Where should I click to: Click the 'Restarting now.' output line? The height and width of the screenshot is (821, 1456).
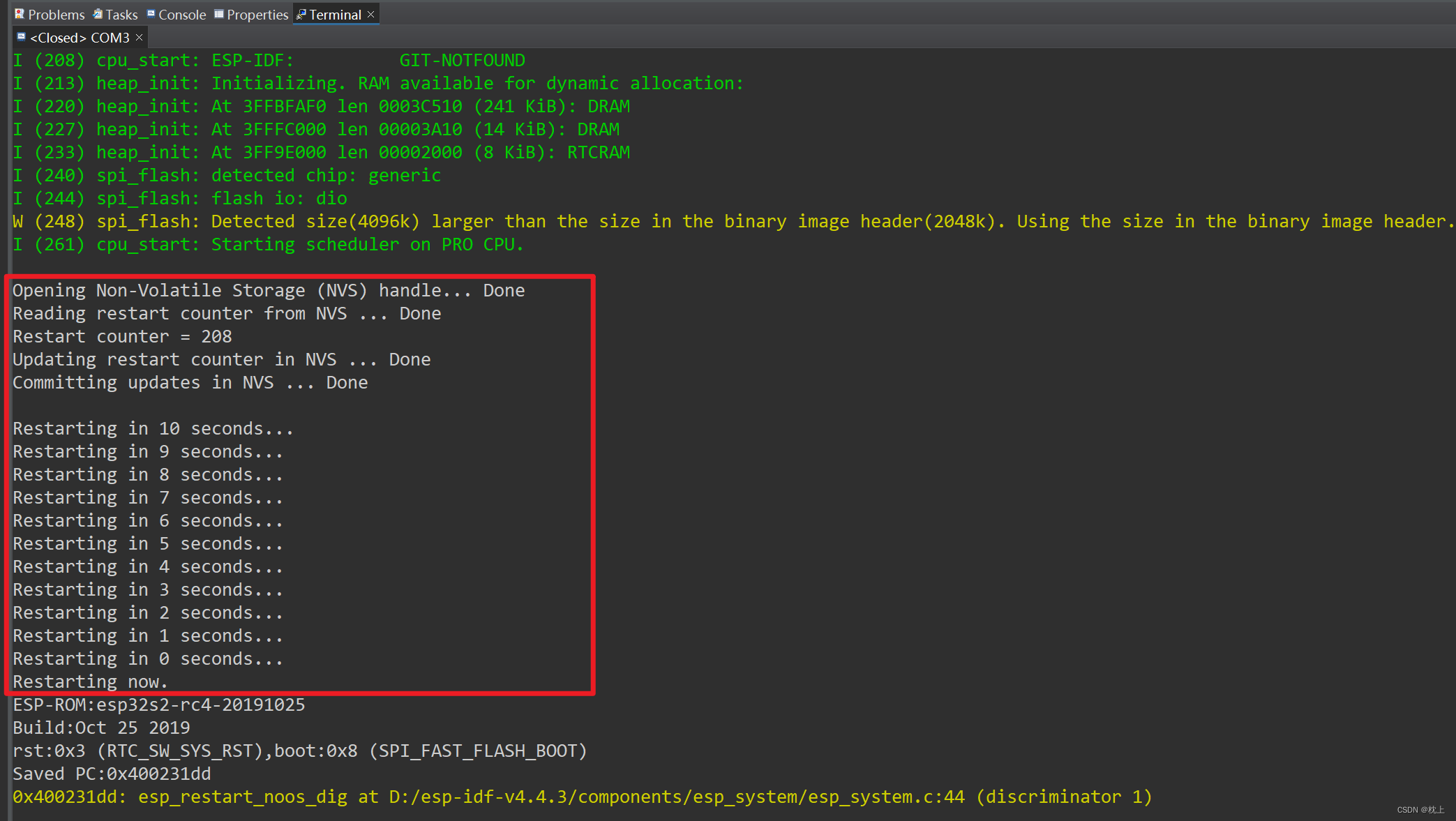90,681
